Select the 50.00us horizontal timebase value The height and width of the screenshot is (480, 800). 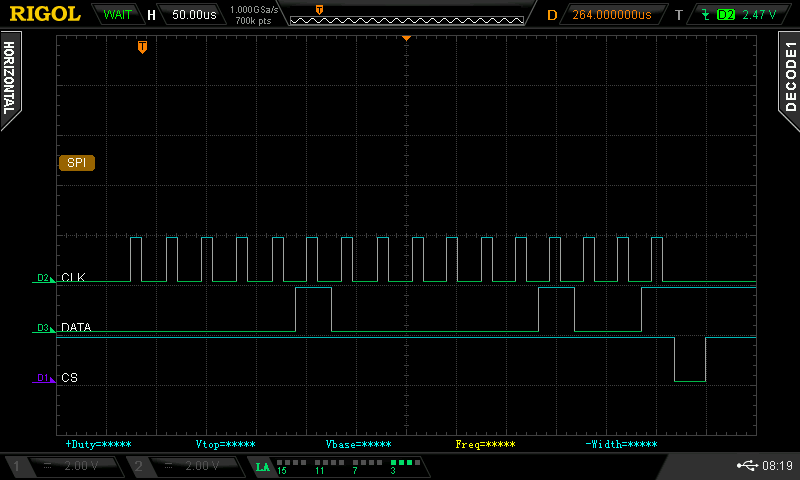click(x=194, y=15)
